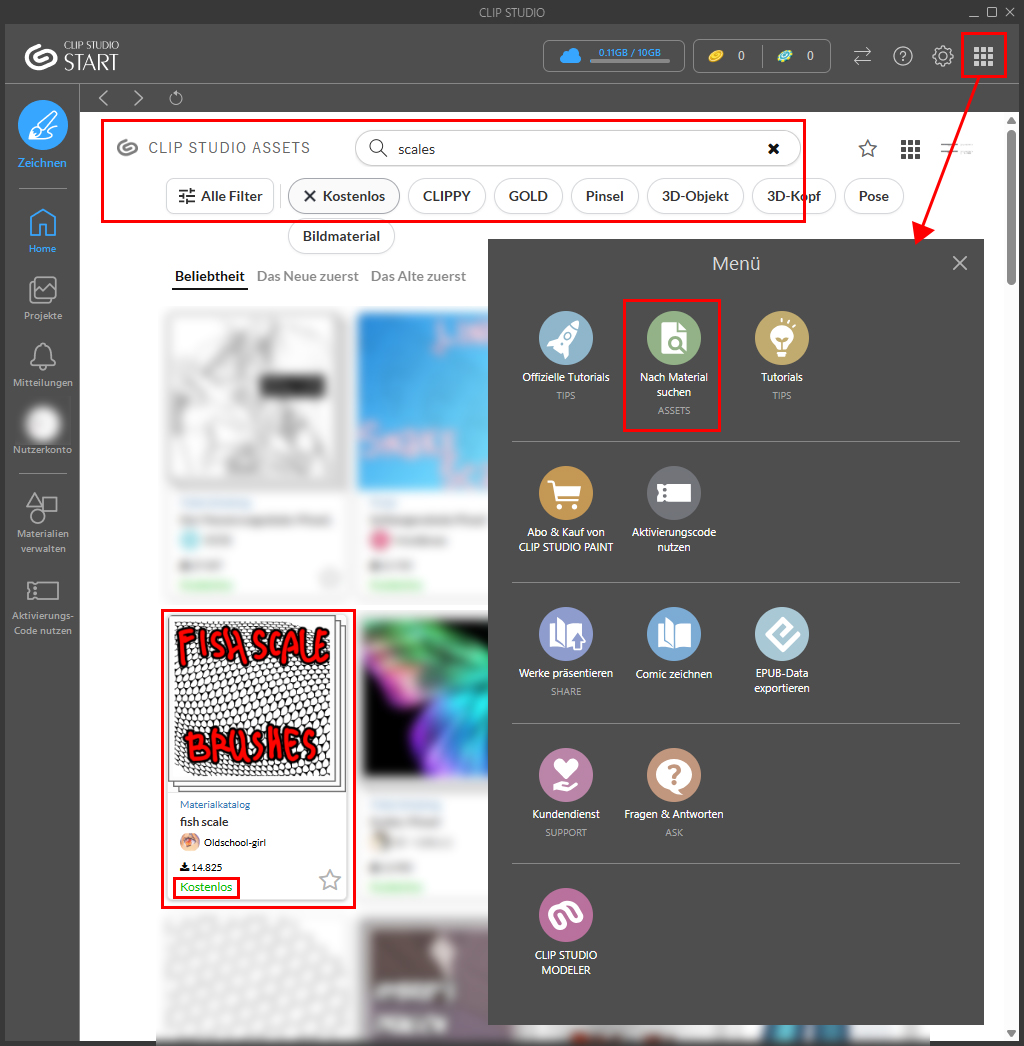Reload the page with refresh icon
Screen dimensions: 1024x1046
[x=176, y=98]
